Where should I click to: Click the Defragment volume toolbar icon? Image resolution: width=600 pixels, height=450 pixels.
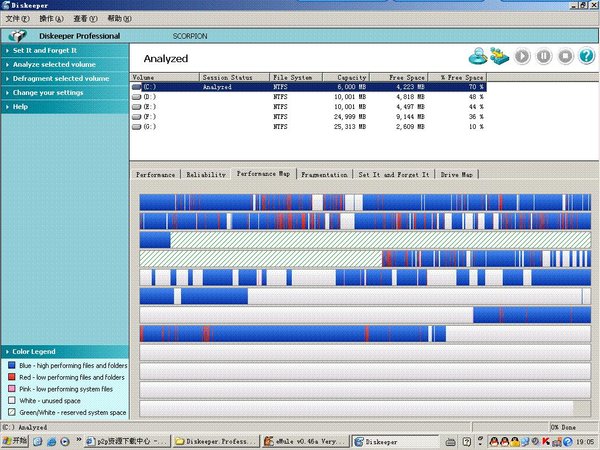pos(499,56)
